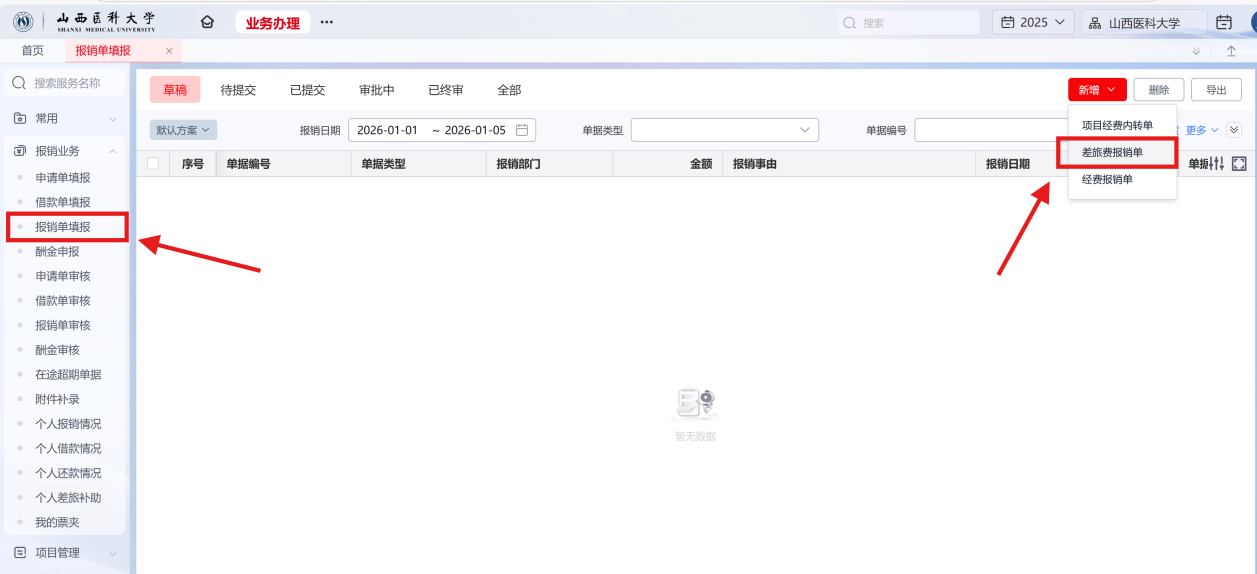The width and height of the screenshot is (1257, 574).
Task: Open date picker icon in 报销日期 field
Action: pyautogui.click(x=522, y=130)
